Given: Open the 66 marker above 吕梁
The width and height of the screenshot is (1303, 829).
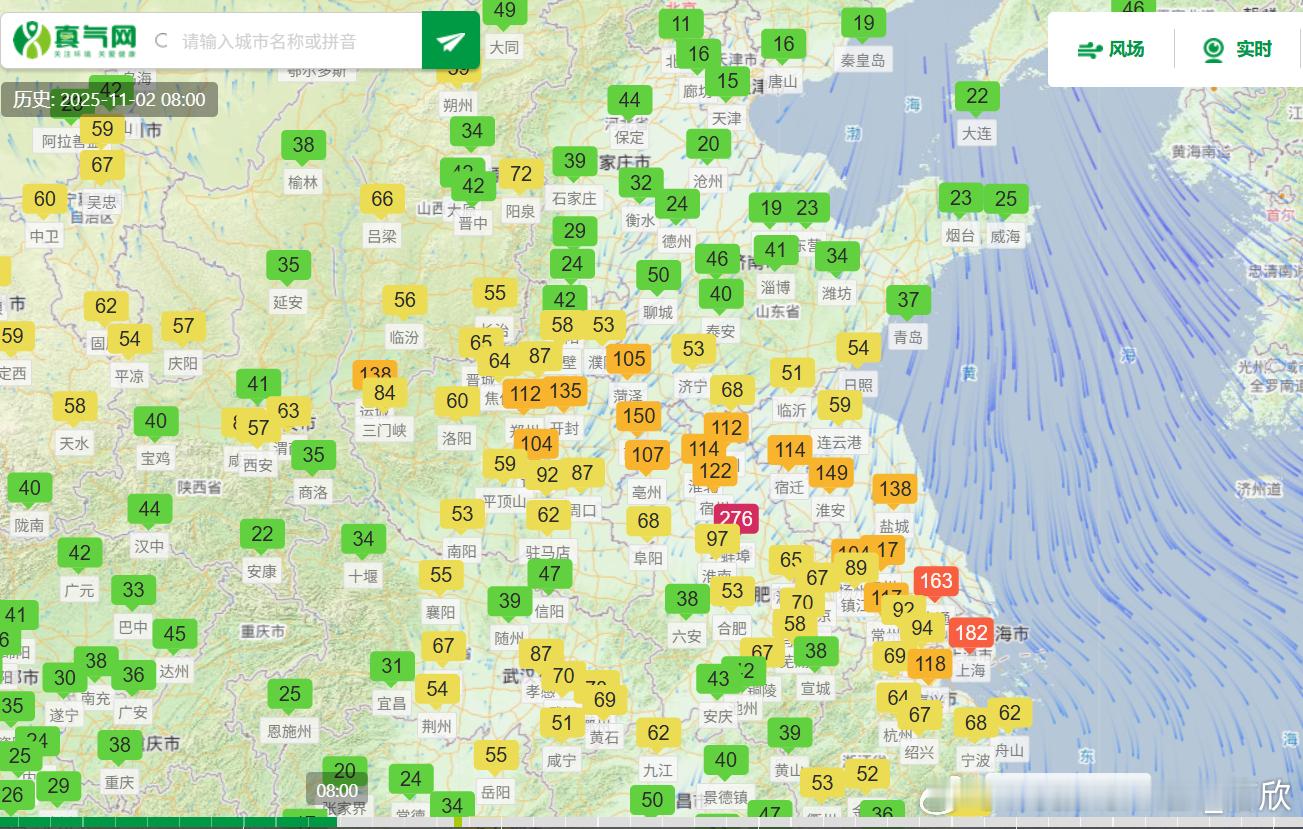Looking at the screenshot, I should tap(382, 199).
